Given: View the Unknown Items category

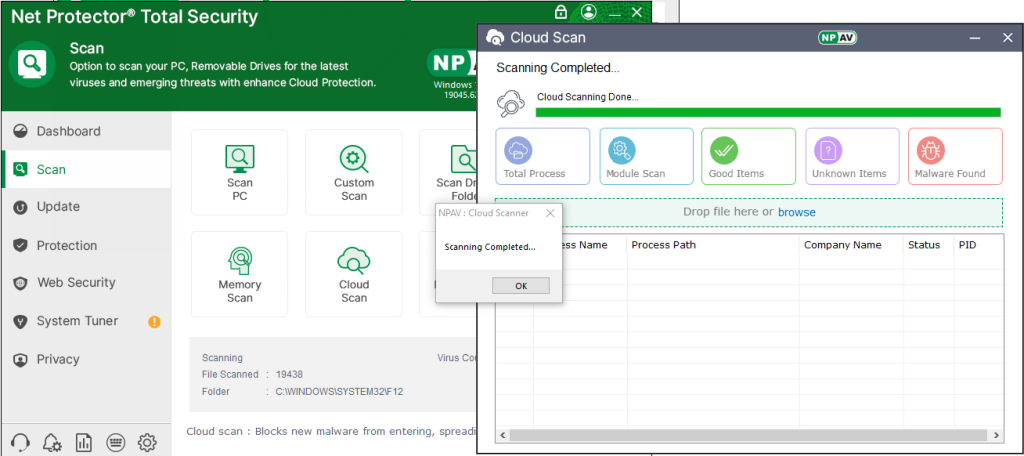Looking at the screenshot, I should tap(852, 156).
